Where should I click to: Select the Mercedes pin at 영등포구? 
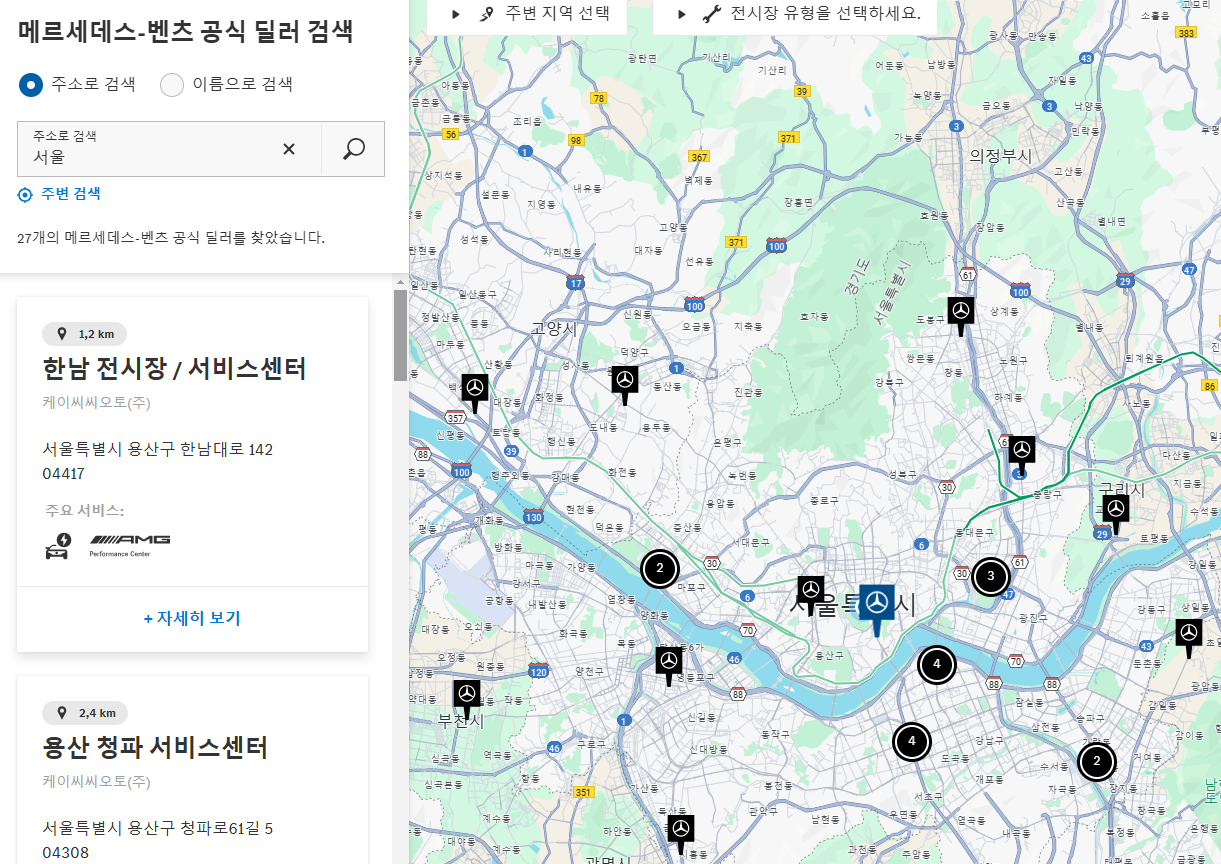click(669, 664)
